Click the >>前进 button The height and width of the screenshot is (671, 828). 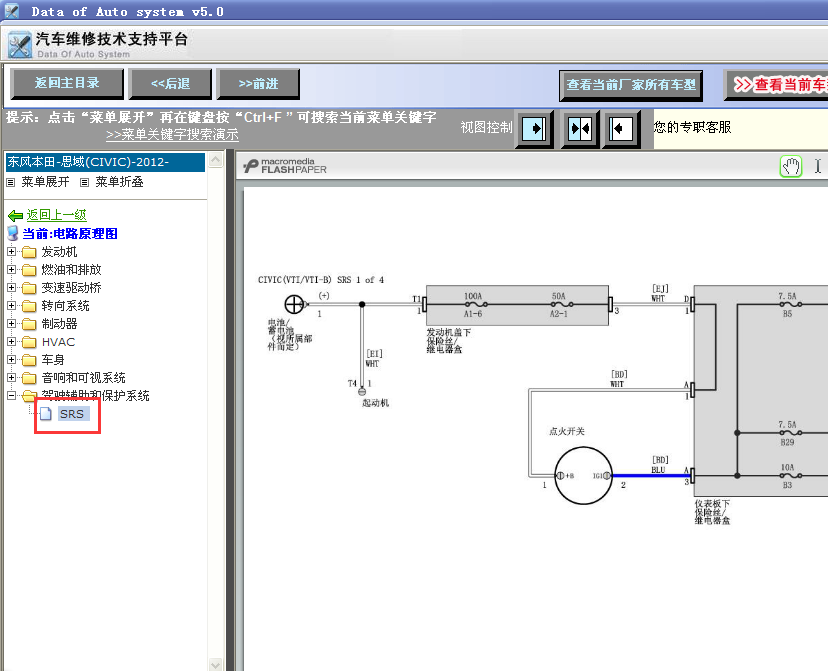258,83
